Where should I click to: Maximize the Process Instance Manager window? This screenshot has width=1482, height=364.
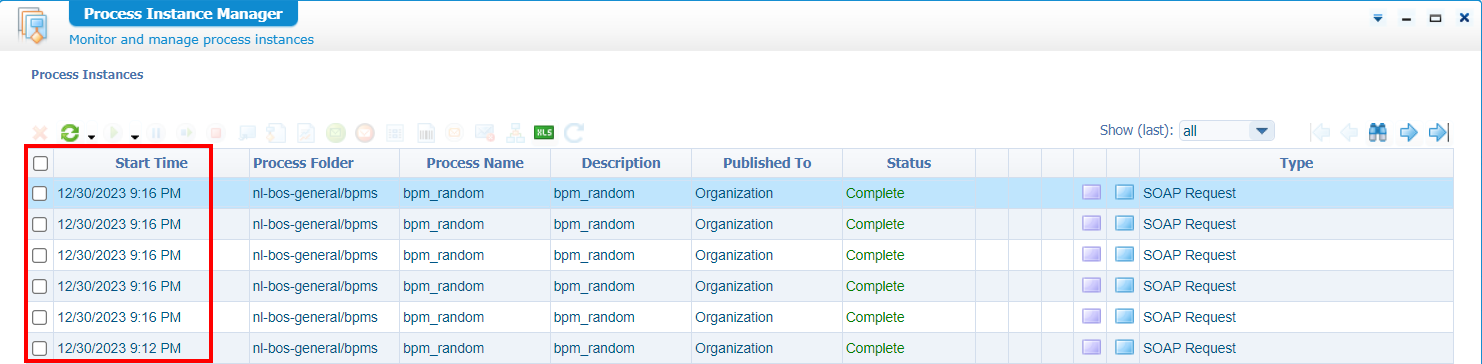click(1435, 18)
